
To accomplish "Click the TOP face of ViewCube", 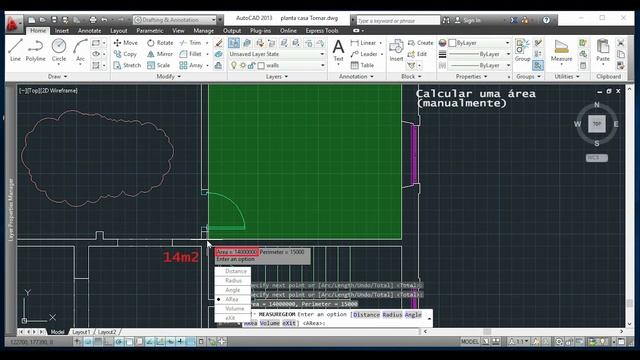I will tap(597, 124).
